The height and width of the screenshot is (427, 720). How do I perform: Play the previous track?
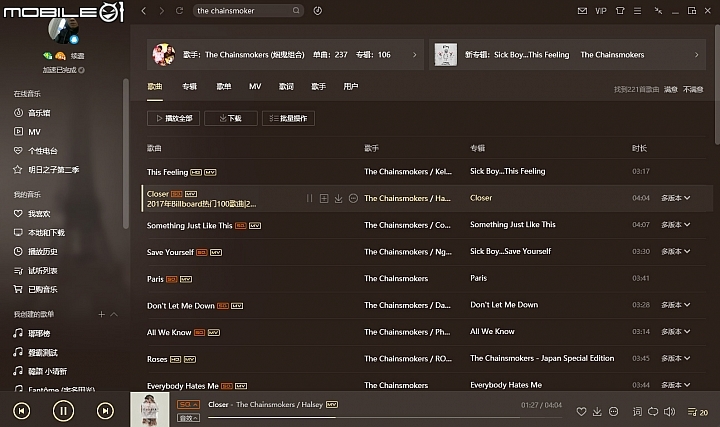[22, 410]
